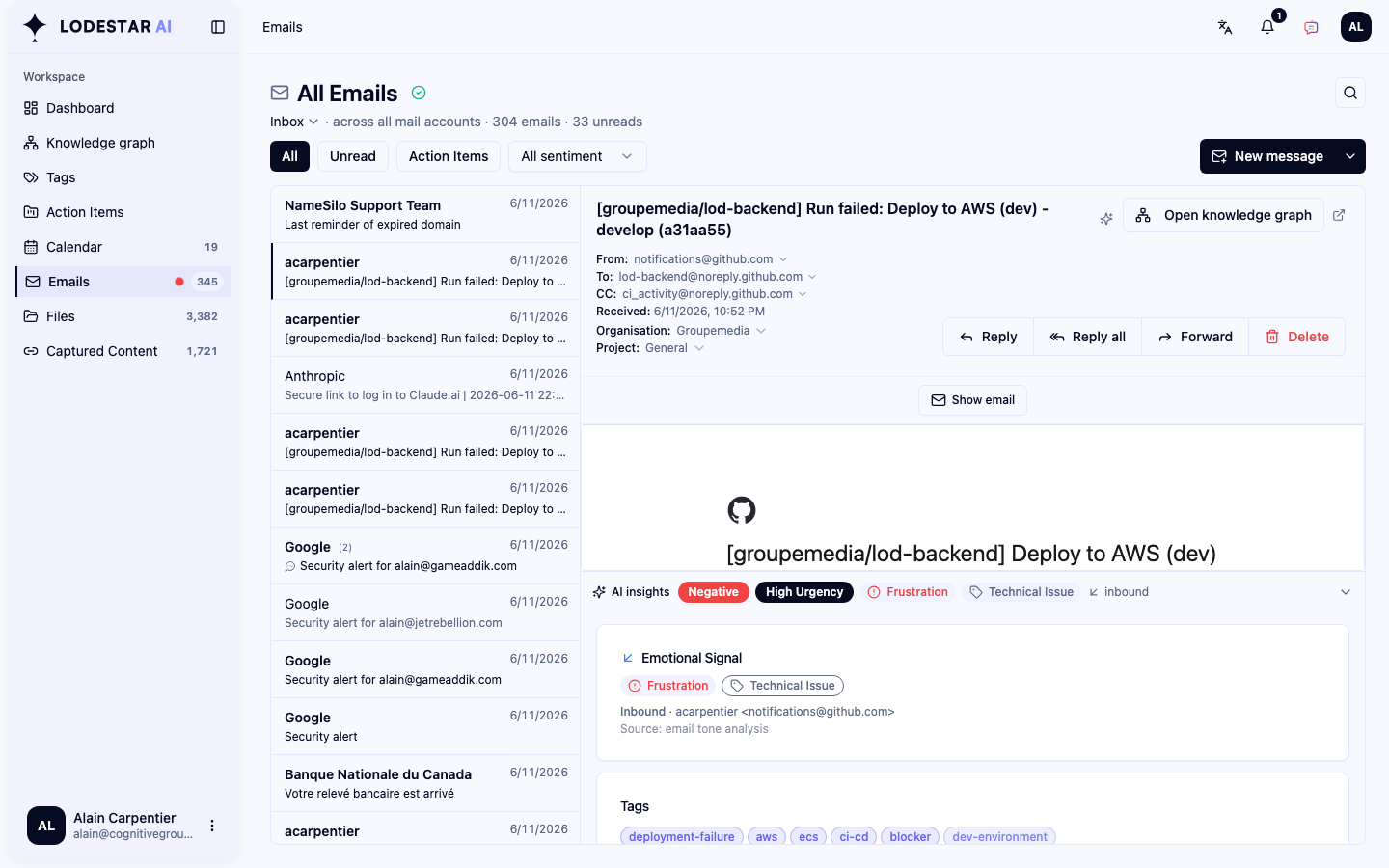Open the account options three-dot menu
1389x868 pixels.
tap(212, 826)
